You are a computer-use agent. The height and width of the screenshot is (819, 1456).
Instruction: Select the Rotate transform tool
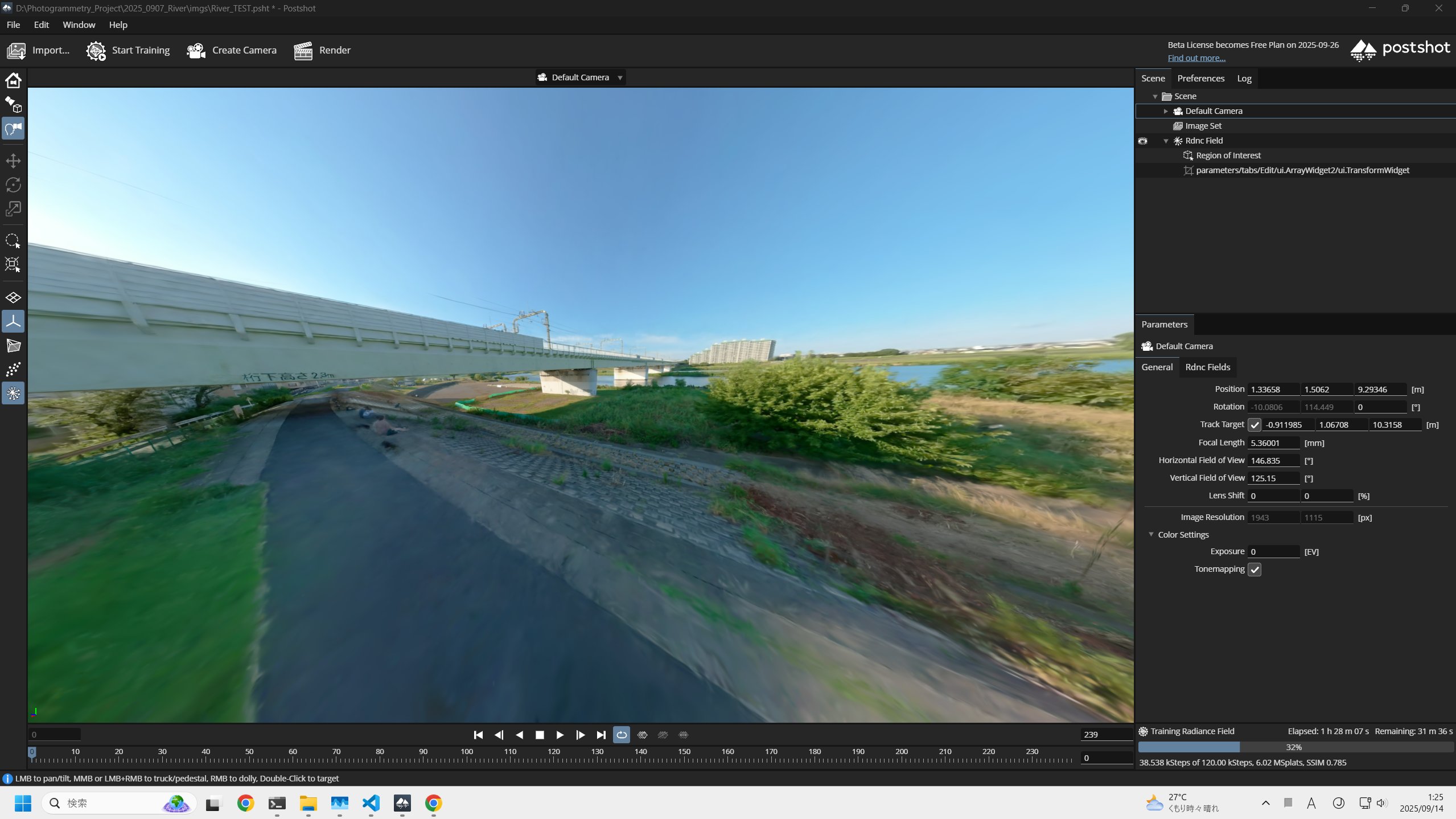pyautogui.click(x=13, y=185)
